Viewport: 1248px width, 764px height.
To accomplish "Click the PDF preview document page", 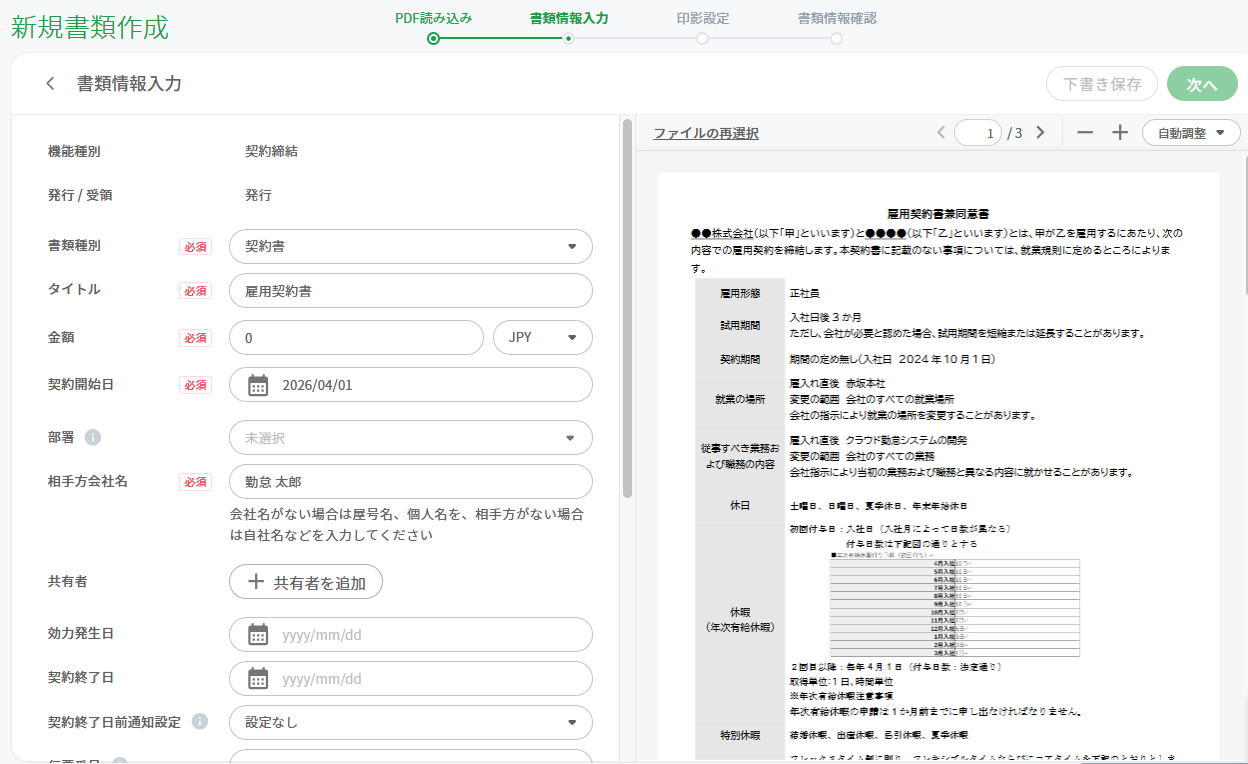I will (x=938, y=468).
